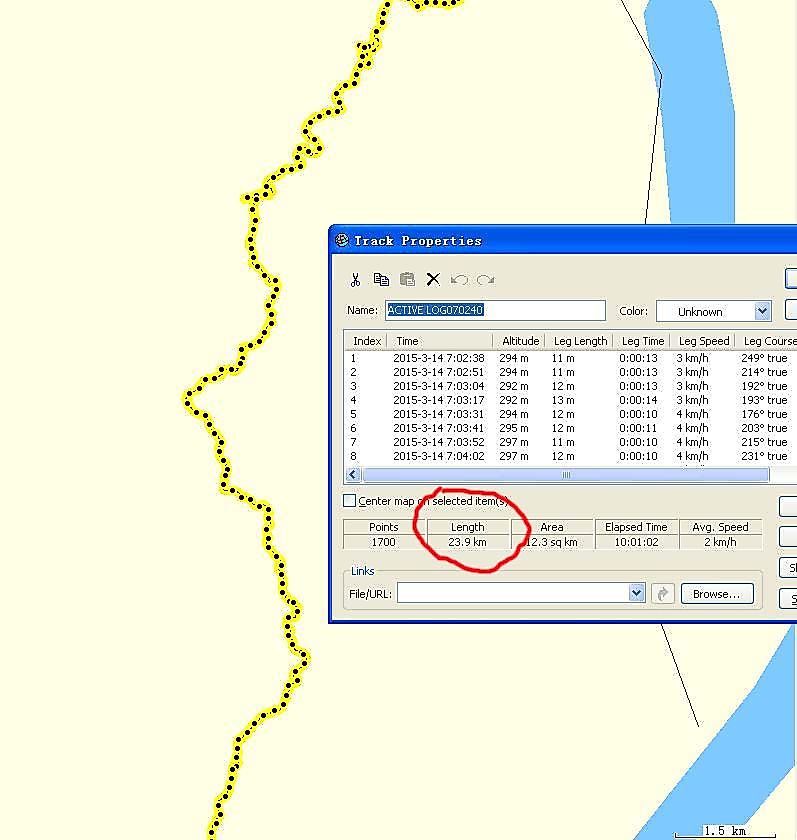The width and height of the screenshot is (797, 840).
Task: Click the Delete X icon
Action: pyautogui.click(x=433, y=280)
